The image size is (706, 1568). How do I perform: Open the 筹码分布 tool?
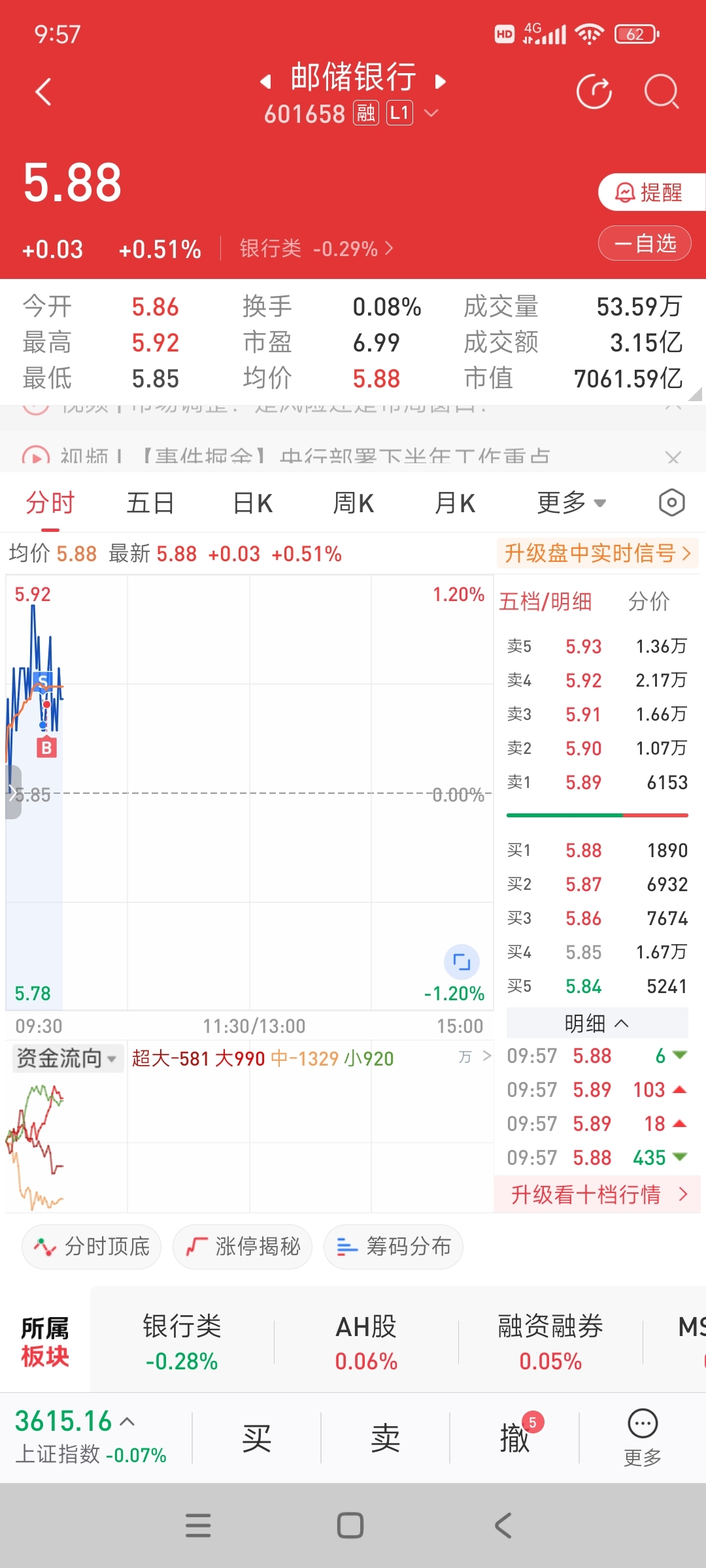point(394,1247)
